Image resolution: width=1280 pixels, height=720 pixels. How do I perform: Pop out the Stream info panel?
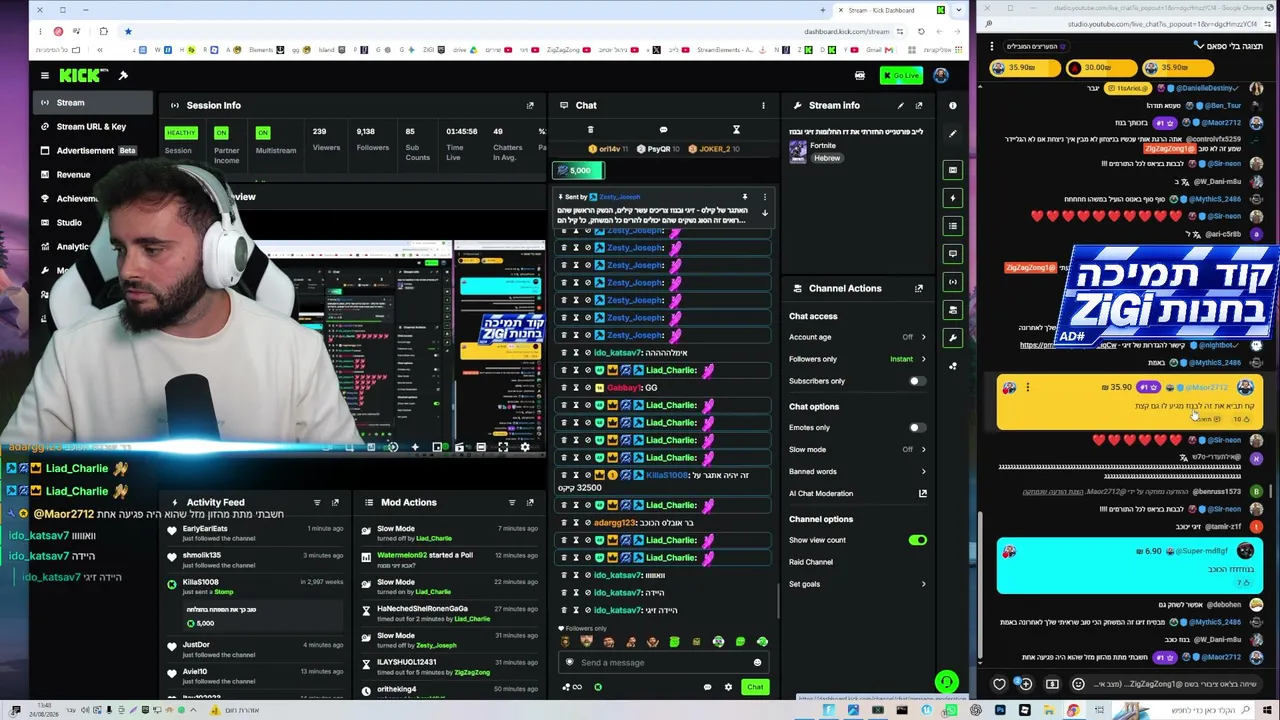pyautogui.click(x=919, y=105)
